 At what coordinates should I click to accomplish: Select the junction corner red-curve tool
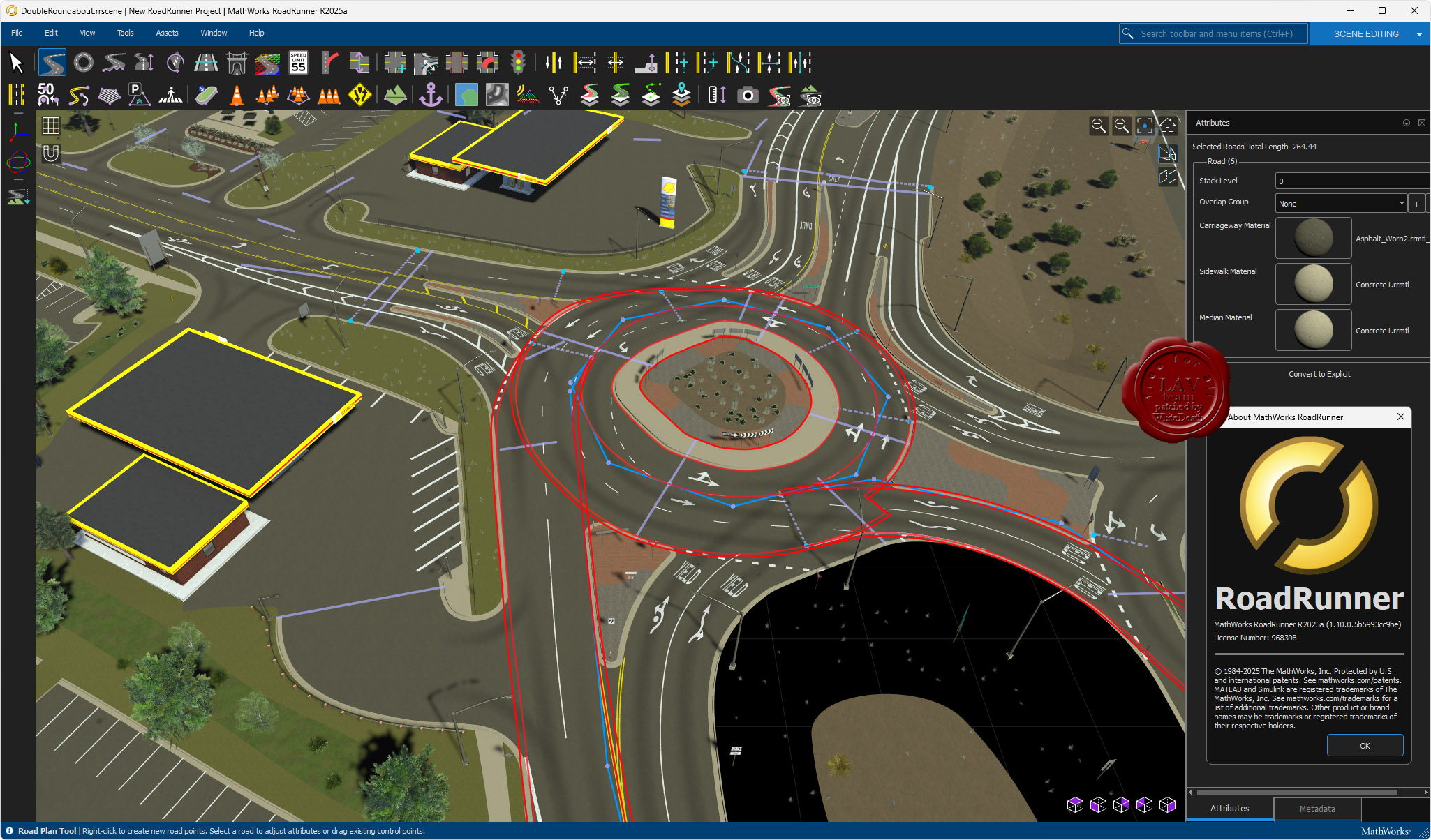point(487,63)
